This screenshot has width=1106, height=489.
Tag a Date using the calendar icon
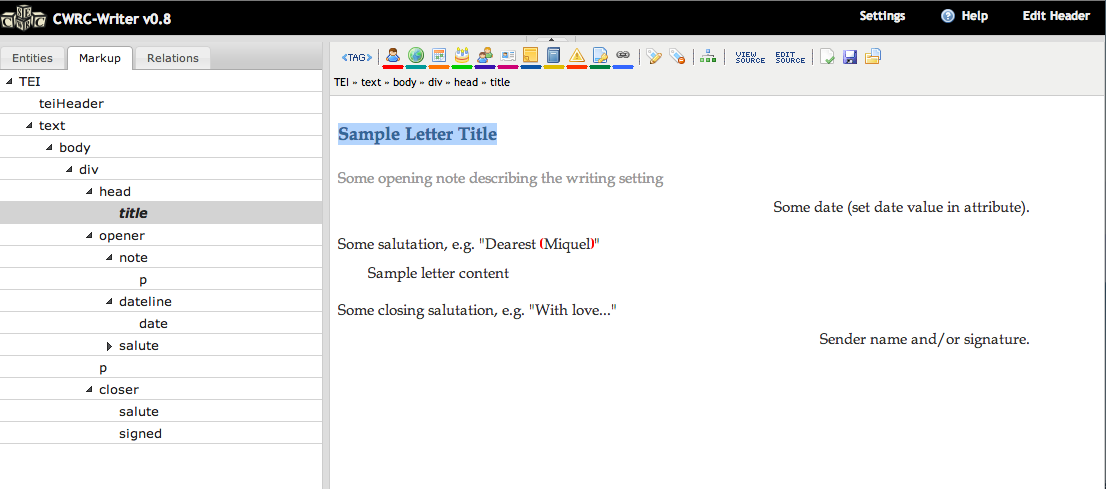coord(439,56)
